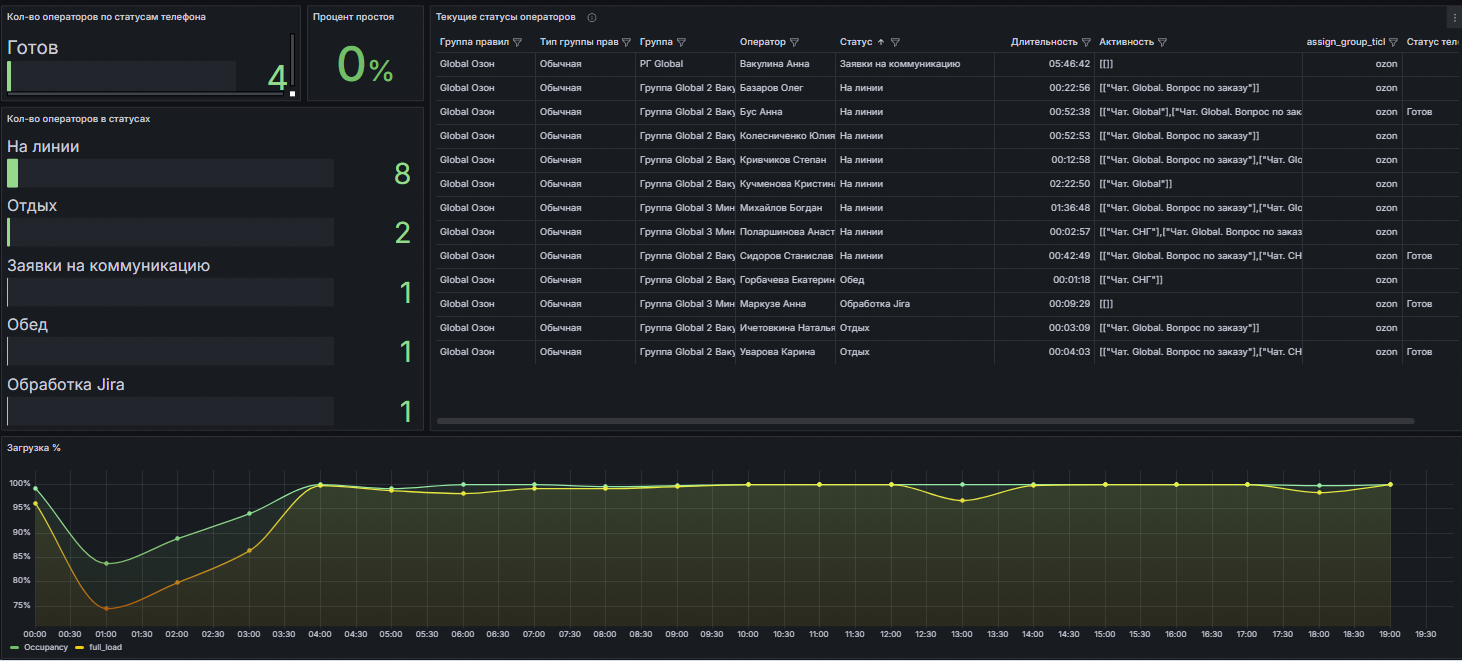Click info icon beside Текущие статусы операторов
The height and width of the screenshot is (661, 1462).
point(592,18)
